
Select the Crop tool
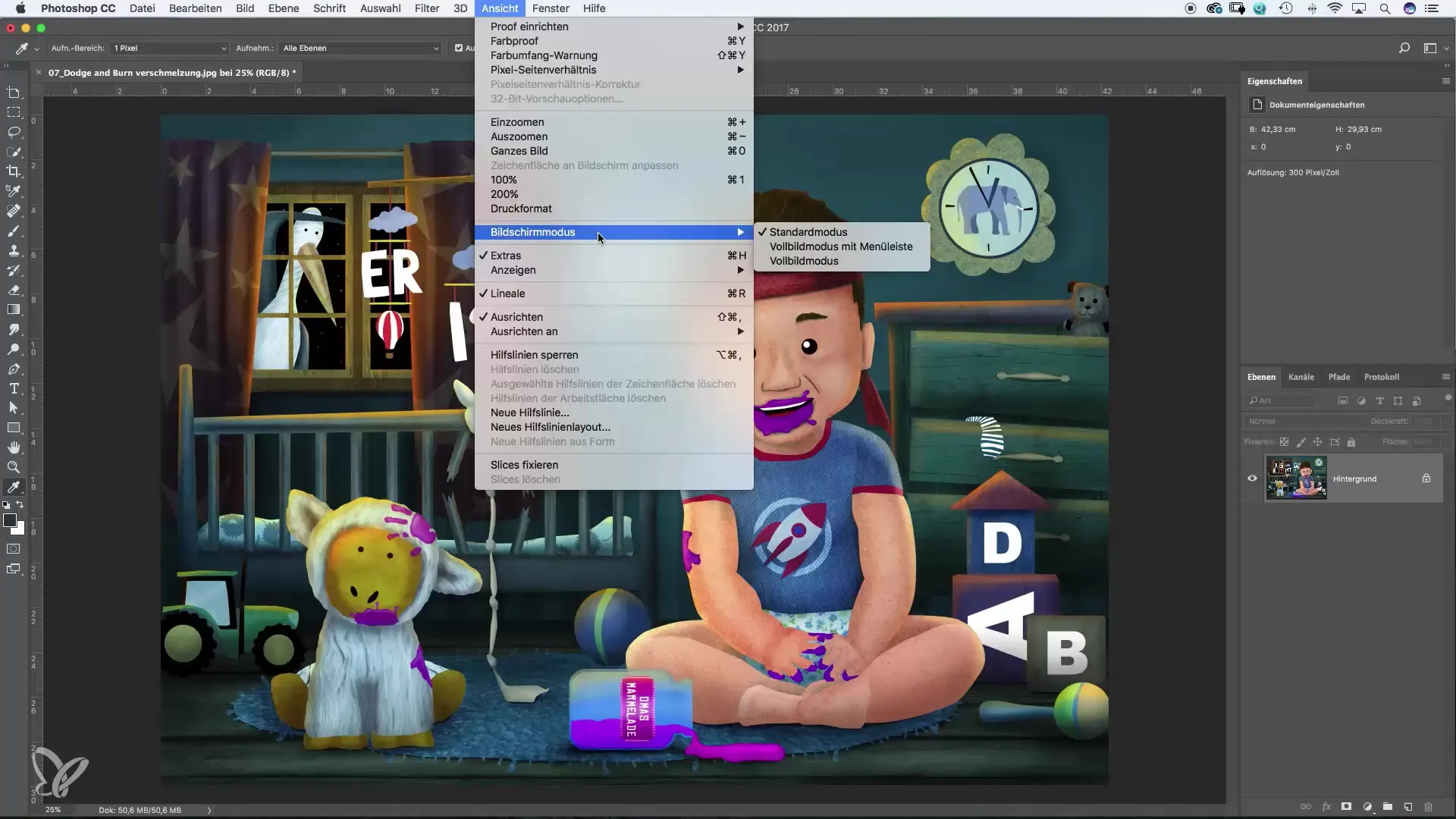[14, 171]
